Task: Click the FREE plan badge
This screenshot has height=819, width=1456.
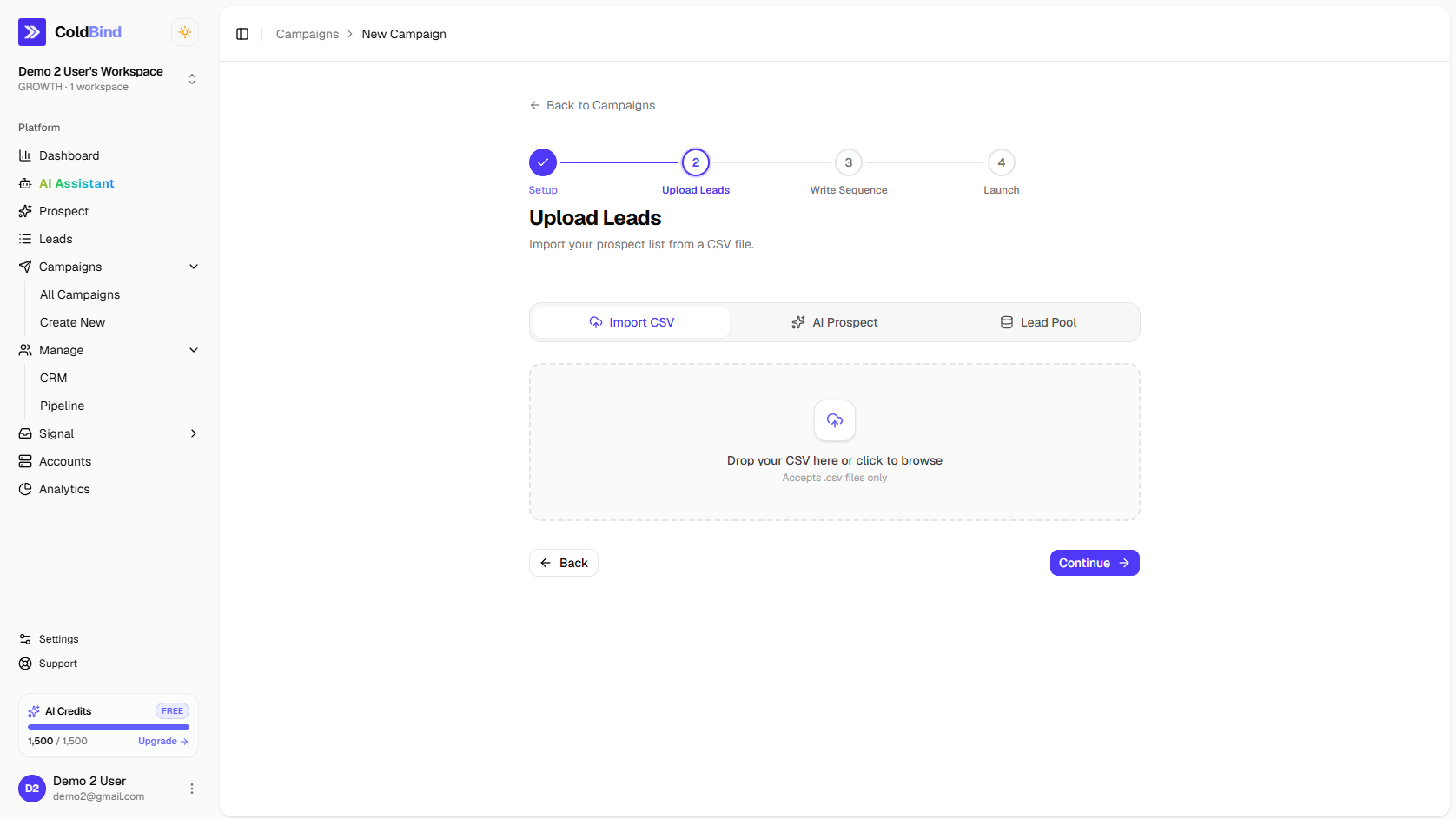Action: pos(172,711)
